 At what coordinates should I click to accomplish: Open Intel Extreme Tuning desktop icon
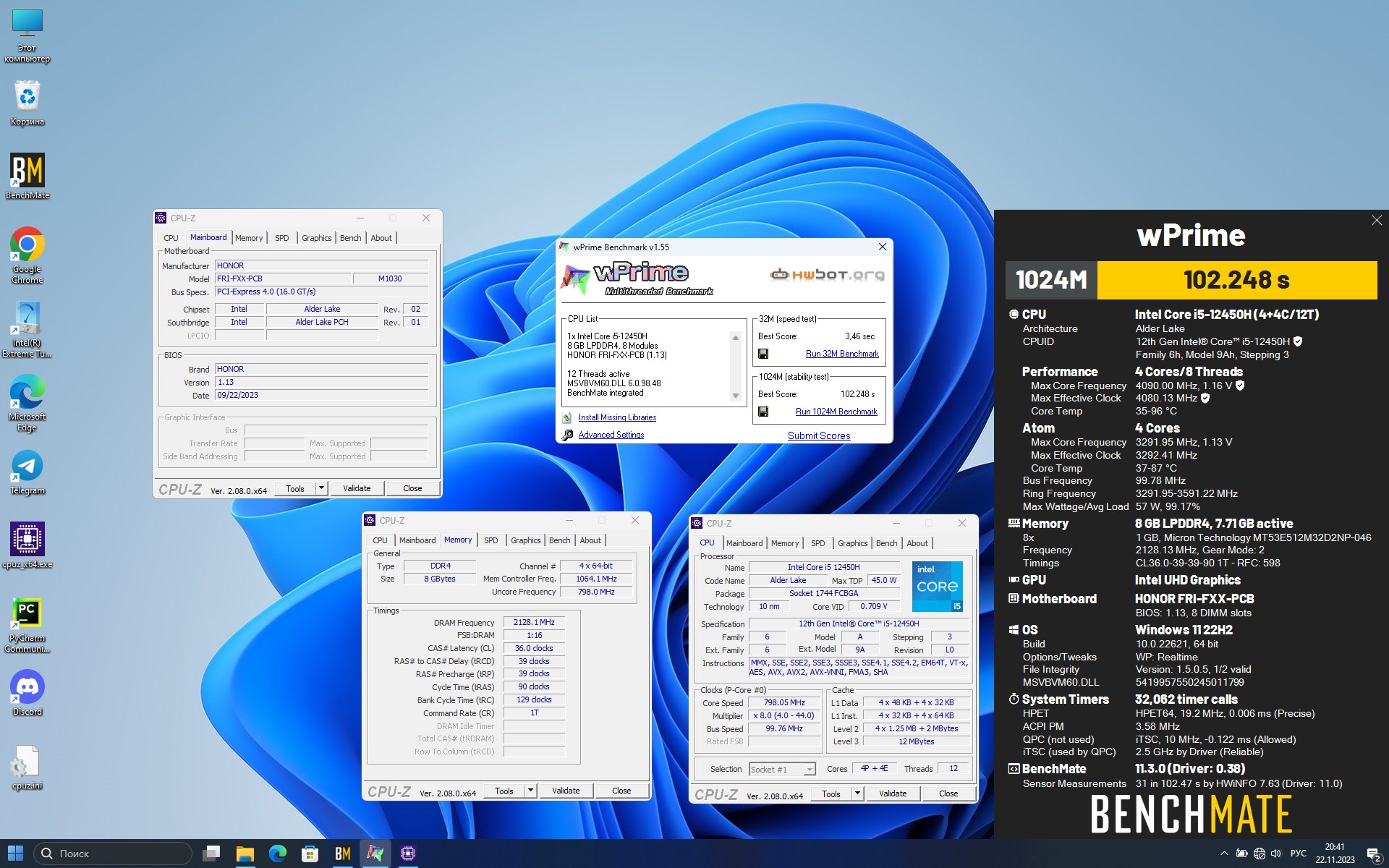tap(27, 329)
